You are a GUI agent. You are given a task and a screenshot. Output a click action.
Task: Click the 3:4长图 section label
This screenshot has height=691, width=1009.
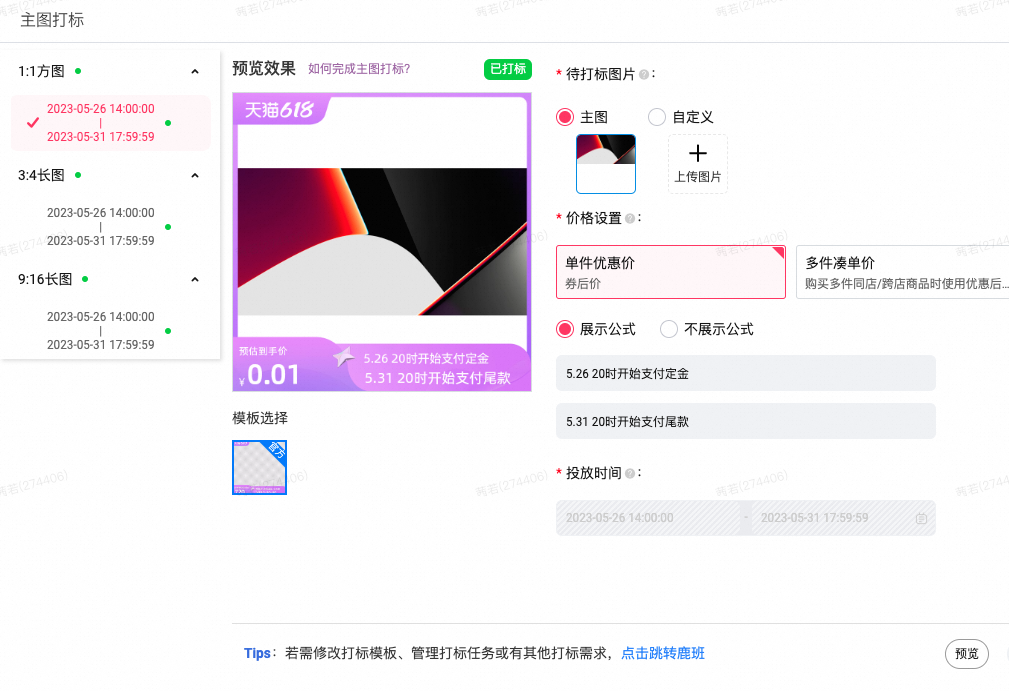(41, 176)
